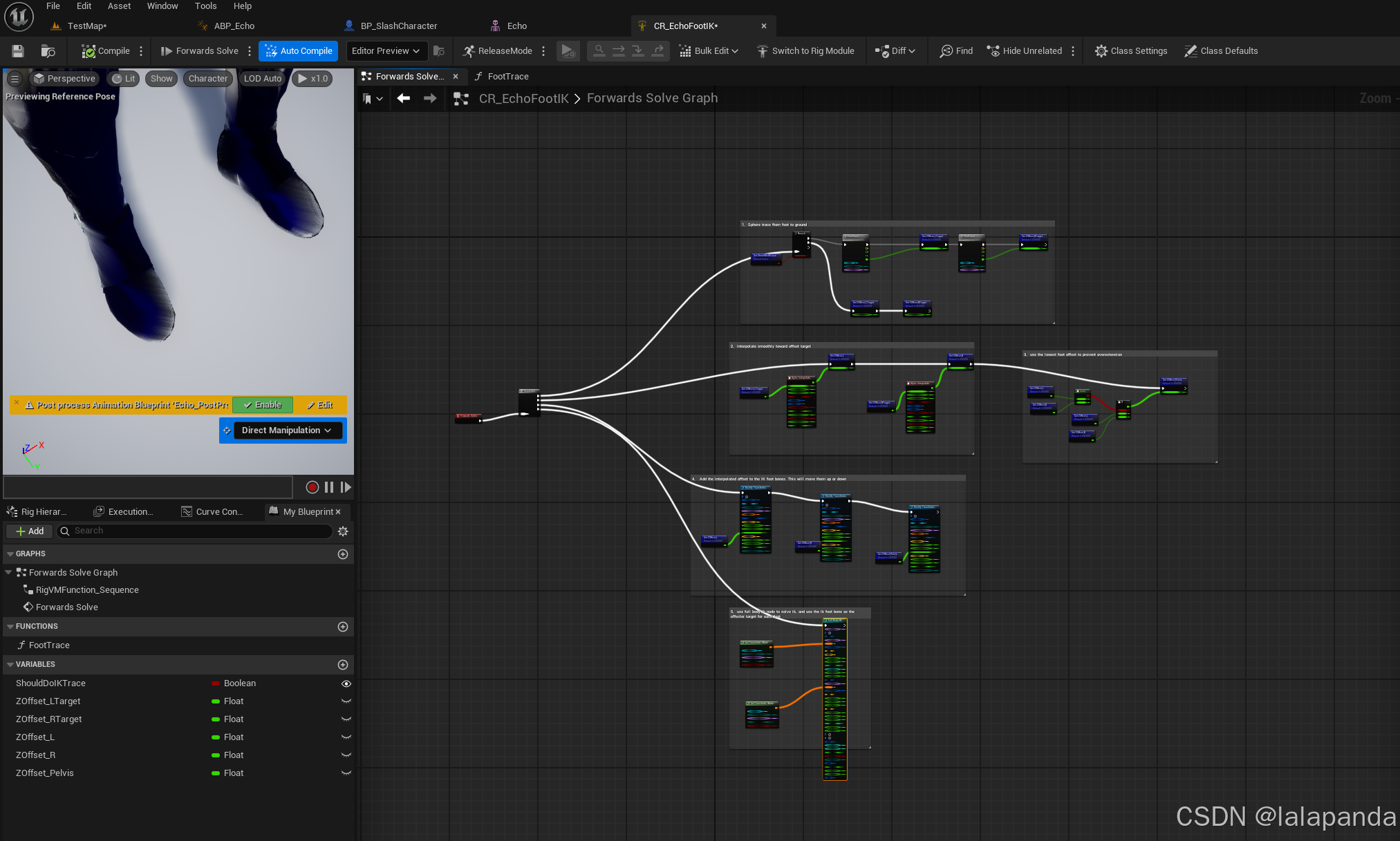Toggle ZOffset_Pelvis variable visibility

click(346, 773)
